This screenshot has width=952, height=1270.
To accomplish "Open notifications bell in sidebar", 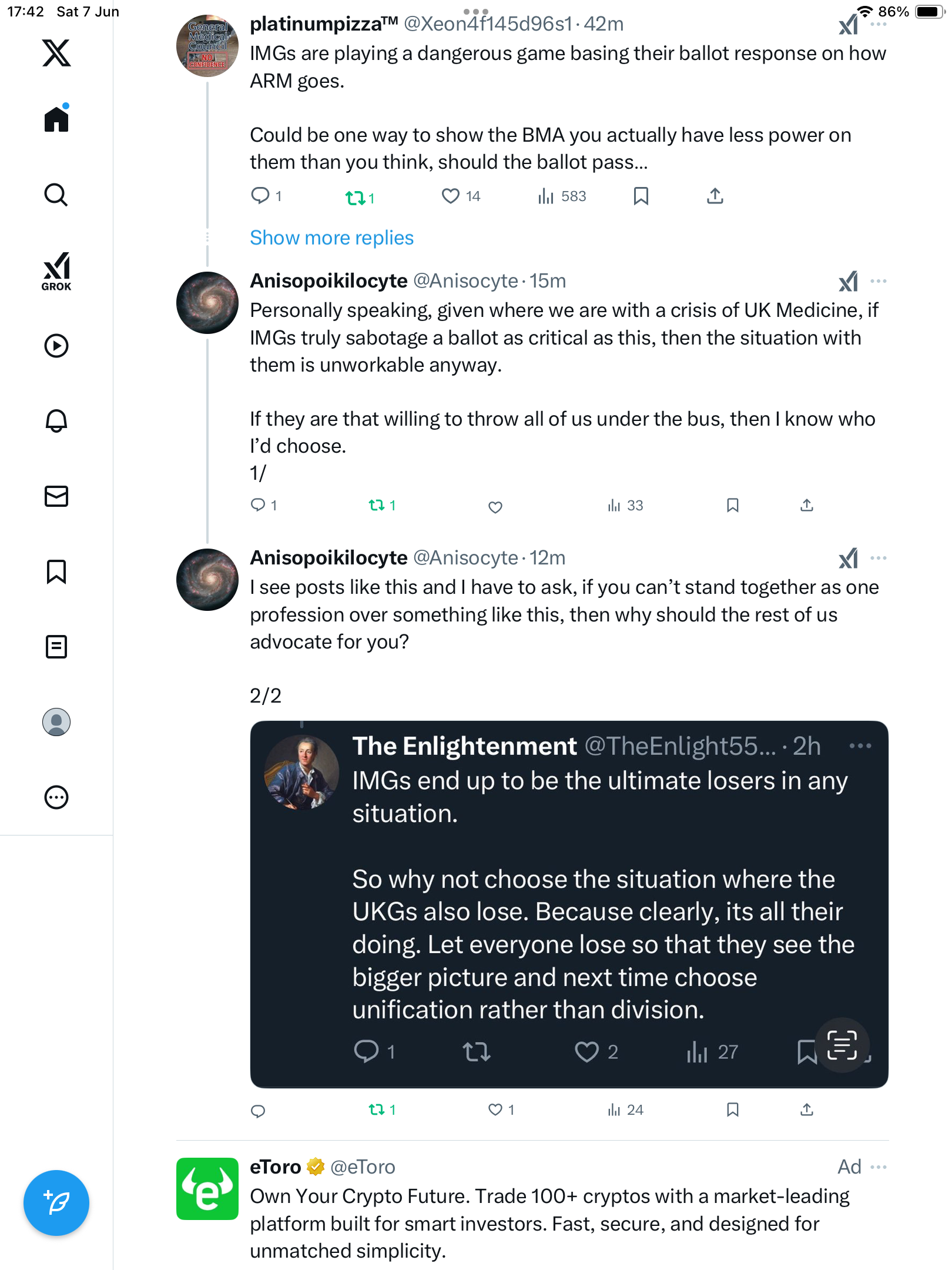I will click(x=56, y=421).
